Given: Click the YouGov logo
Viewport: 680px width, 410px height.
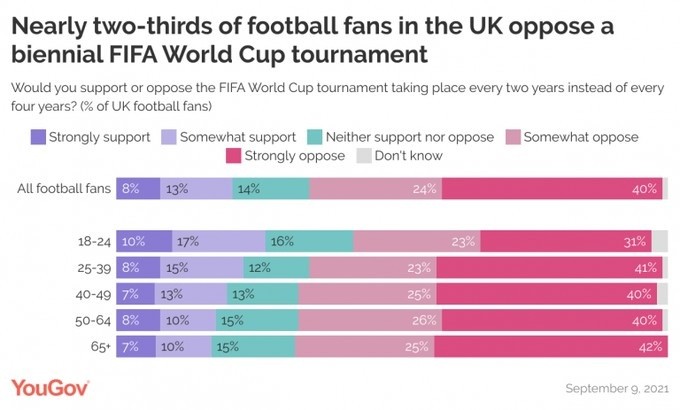Looking at the screenshot, I should (x=50, y=387).
